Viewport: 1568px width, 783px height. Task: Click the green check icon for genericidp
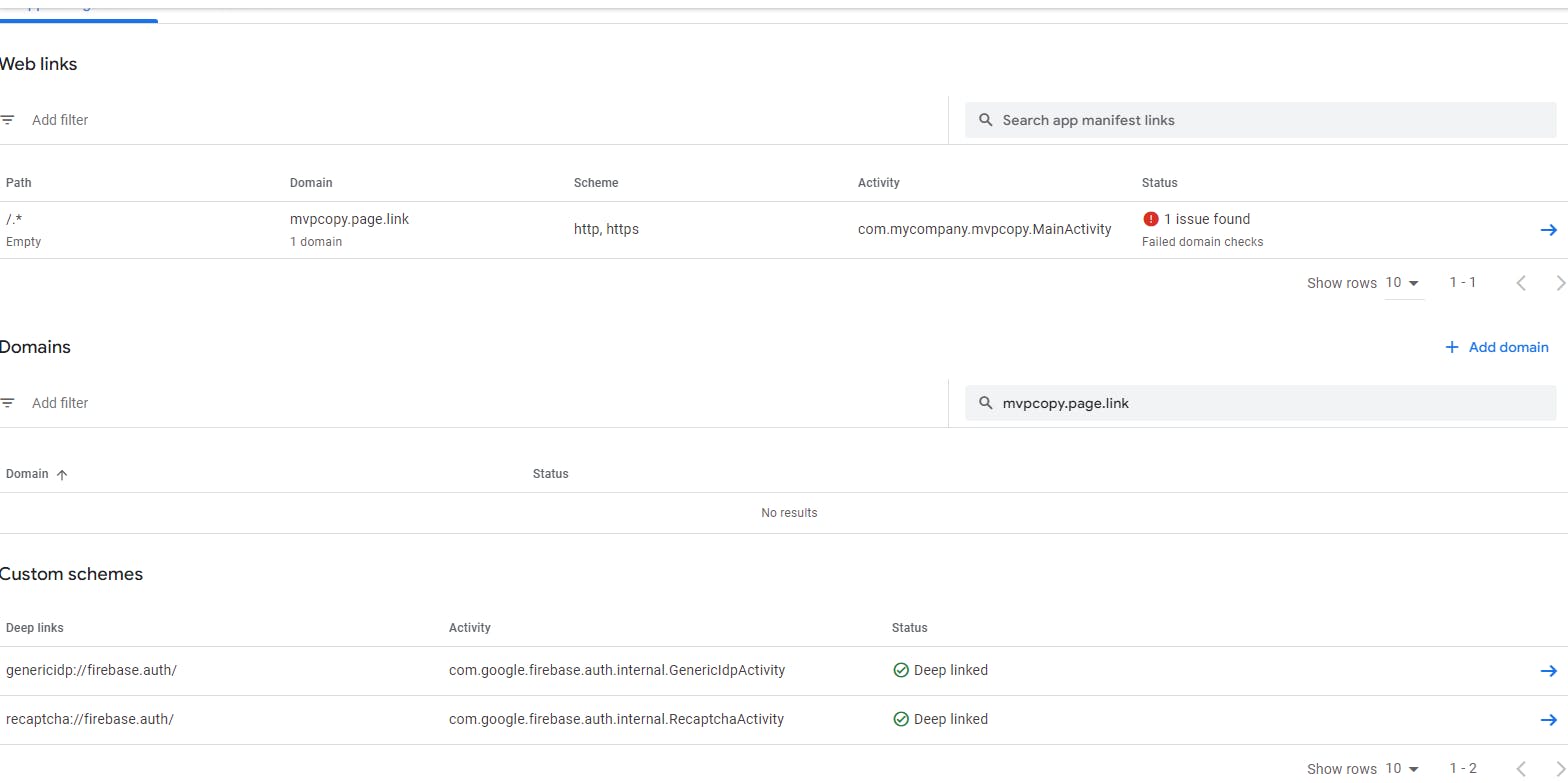(x=900, y=670)
